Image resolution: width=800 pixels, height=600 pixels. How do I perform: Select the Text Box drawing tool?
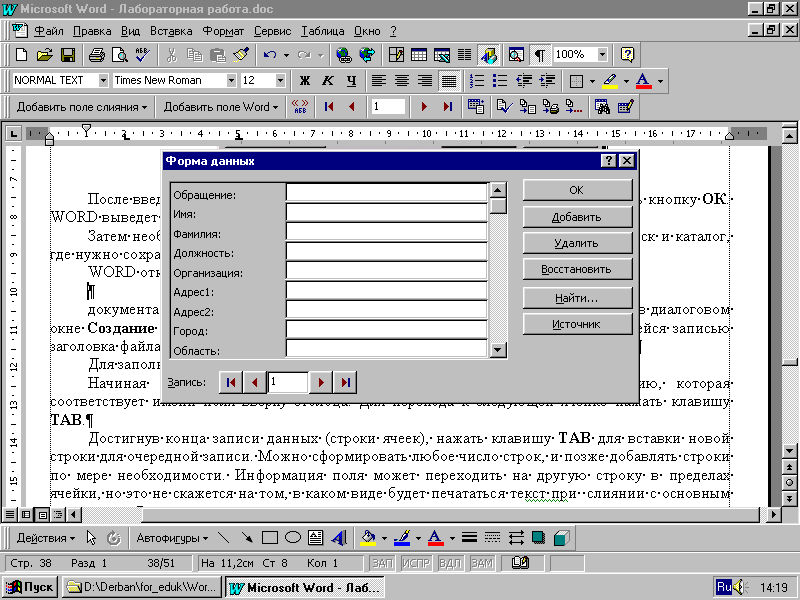pos(315,538)
